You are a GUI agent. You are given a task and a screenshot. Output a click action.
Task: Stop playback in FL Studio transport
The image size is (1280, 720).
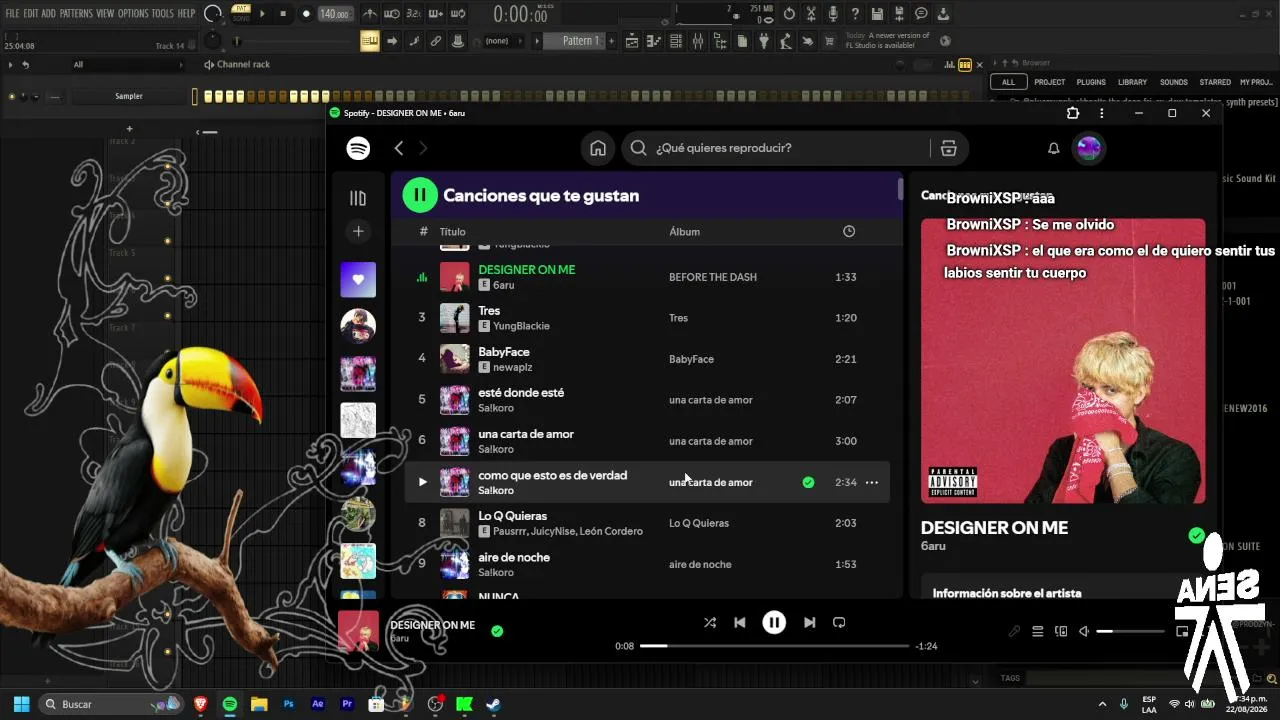pos(283,14)
